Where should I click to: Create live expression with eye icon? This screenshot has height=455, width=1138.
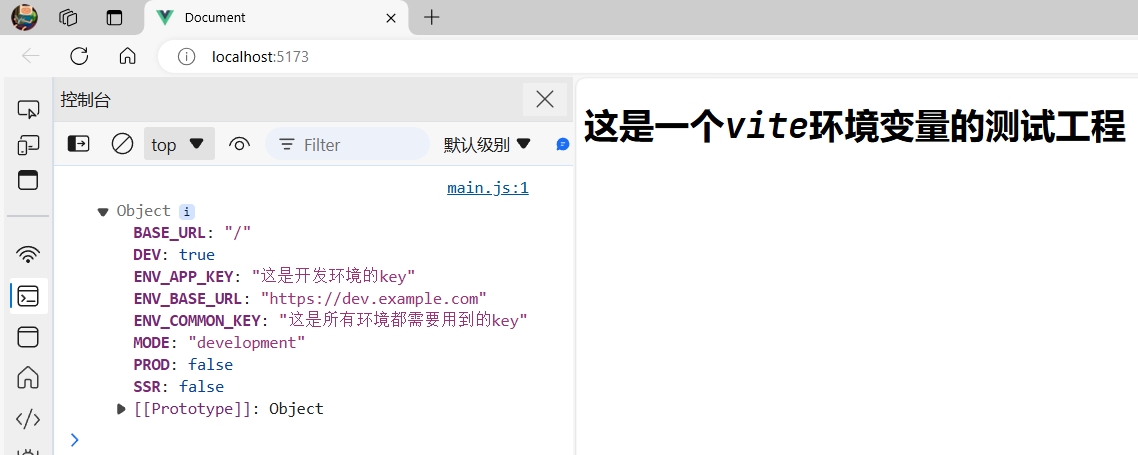pos(239,144)
